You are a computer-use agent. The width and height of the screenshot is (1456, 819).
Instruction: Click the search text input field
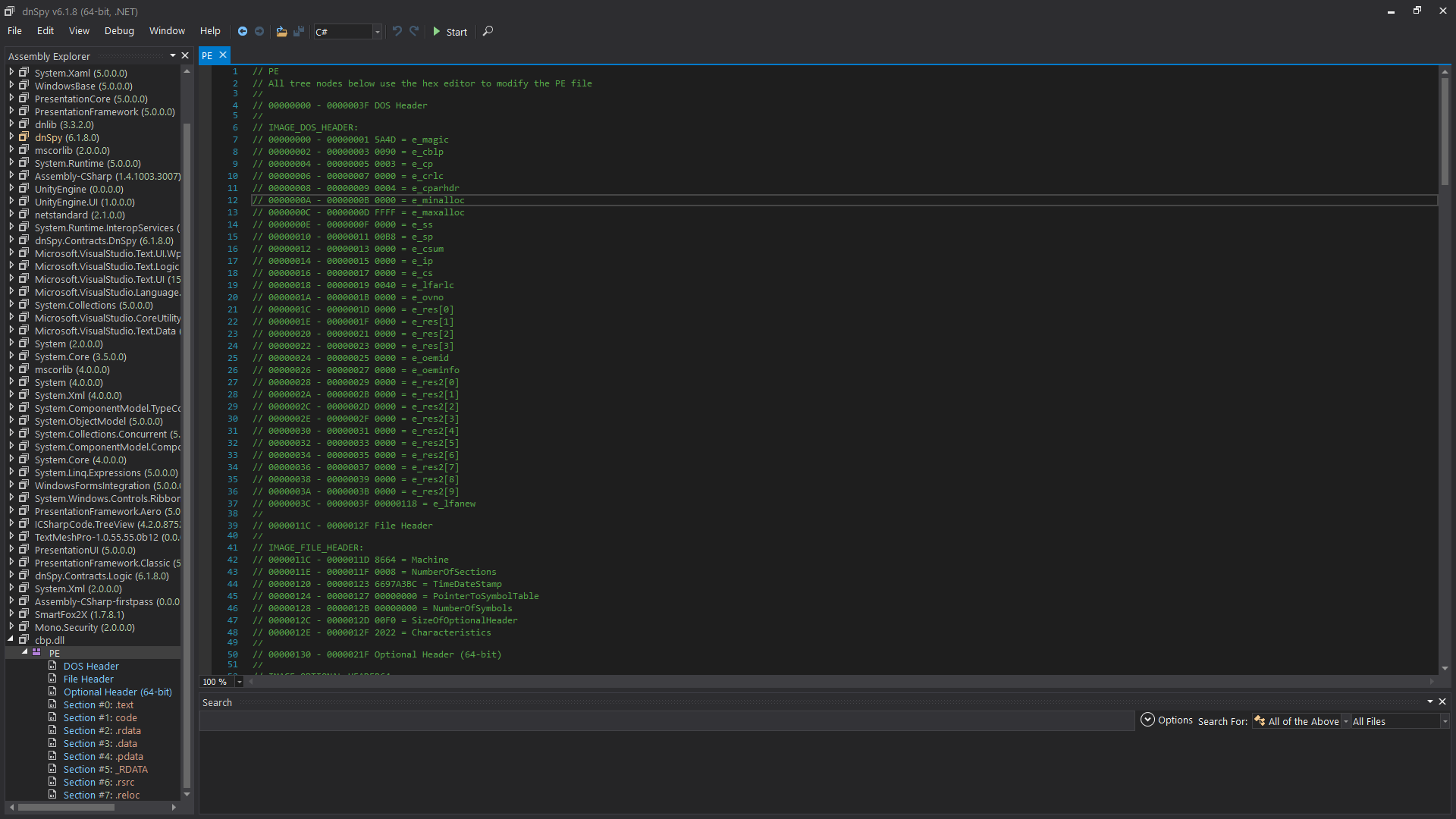point(666,721)
